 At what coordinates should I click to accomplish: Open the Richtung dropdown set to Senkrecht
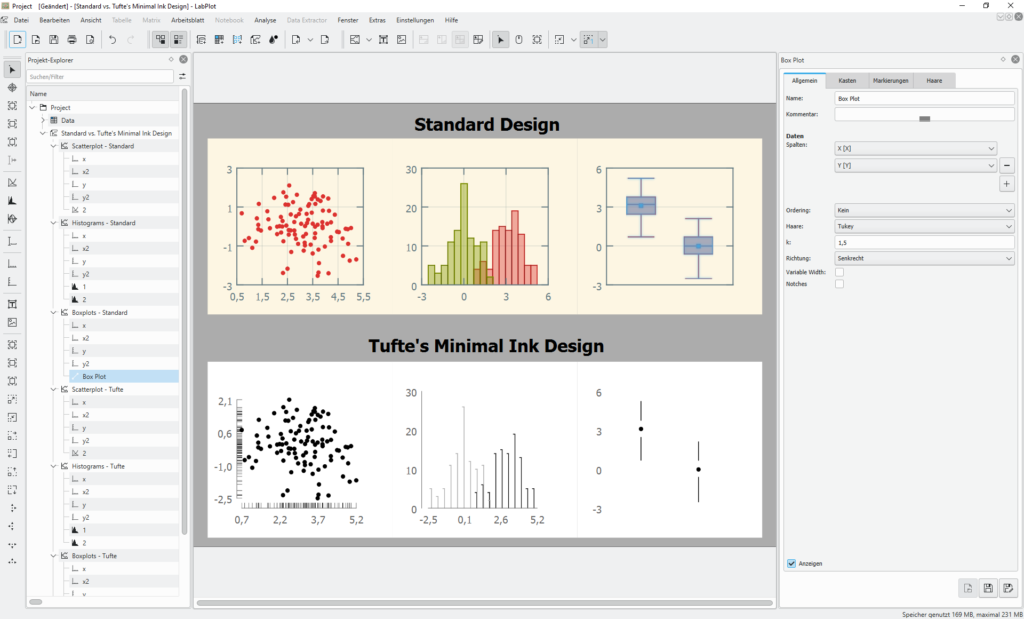tap(924, 258)
